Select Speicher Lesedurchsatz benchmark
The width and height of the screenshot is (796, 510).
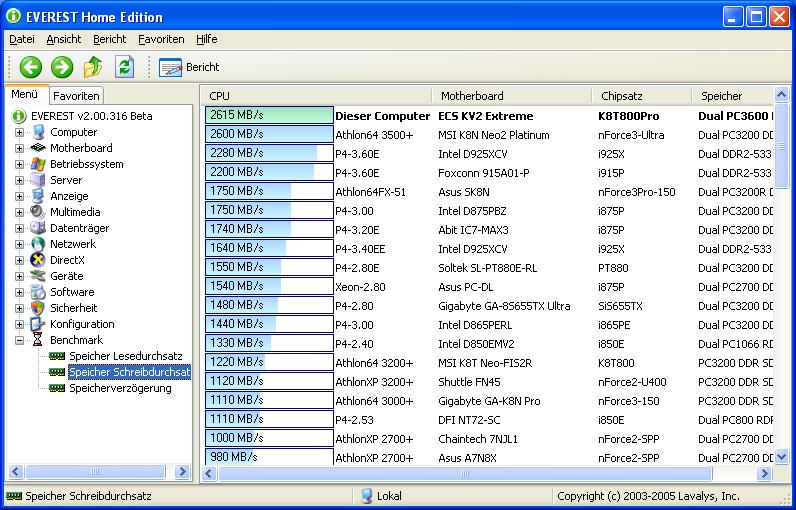[x=125, y=356]
